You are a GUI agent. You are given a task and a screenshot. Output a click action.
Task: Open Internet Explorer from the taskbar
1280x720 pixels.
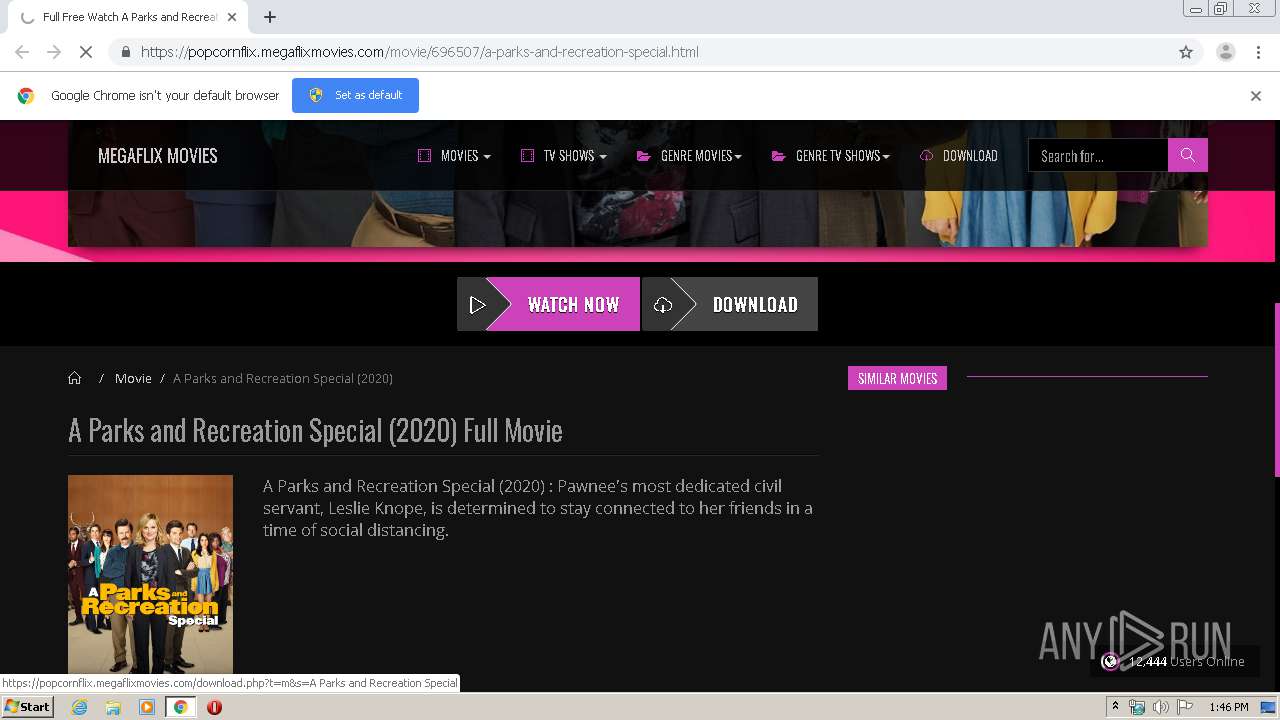coord(79,707)
